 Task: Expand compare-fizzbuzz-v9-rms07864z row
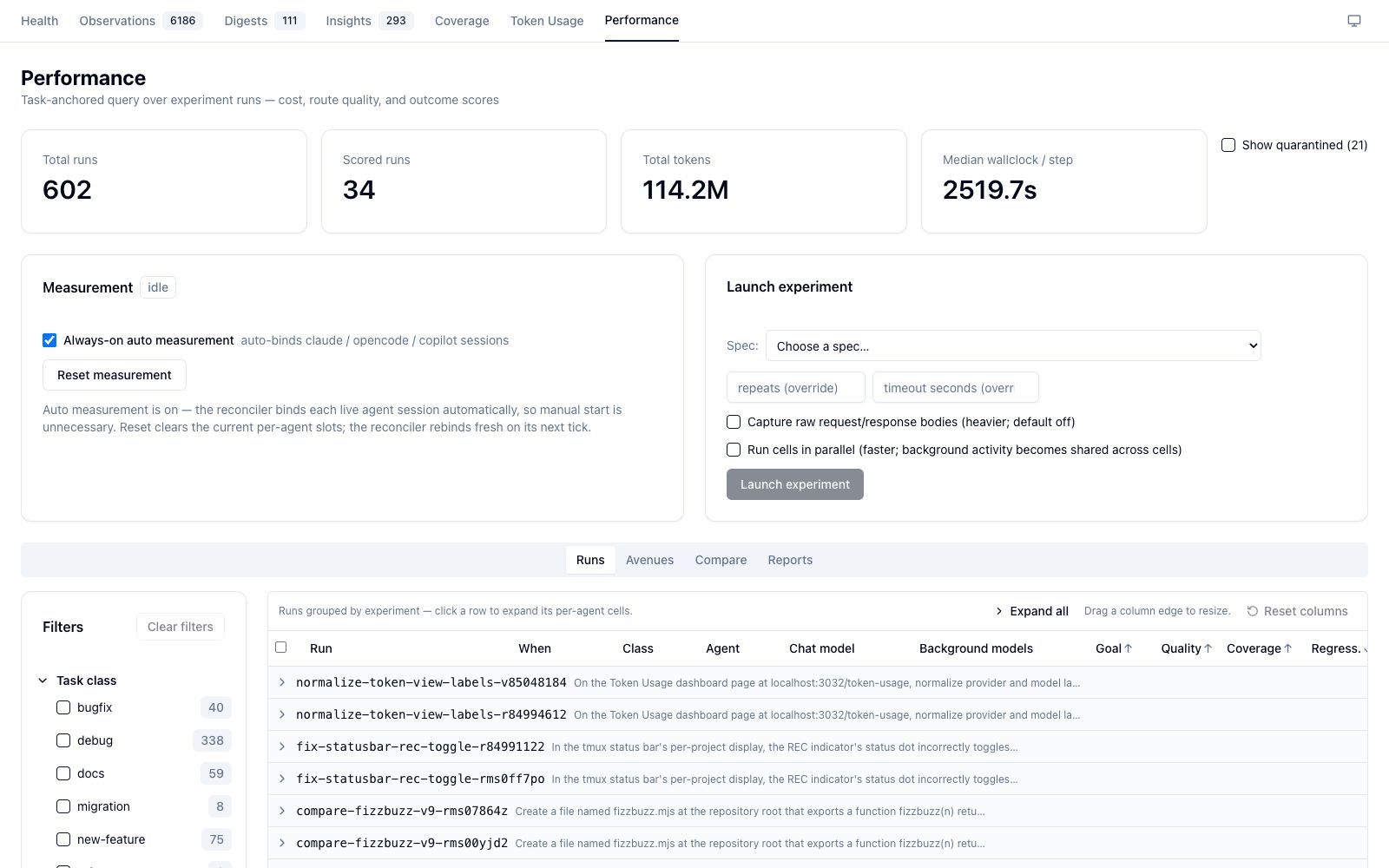pos(282,811)
